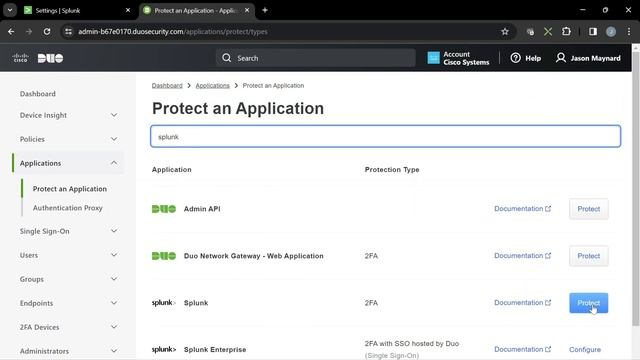Open a new browser tab
The height and width of the screenshot is (360, 640).
point(265,10)
